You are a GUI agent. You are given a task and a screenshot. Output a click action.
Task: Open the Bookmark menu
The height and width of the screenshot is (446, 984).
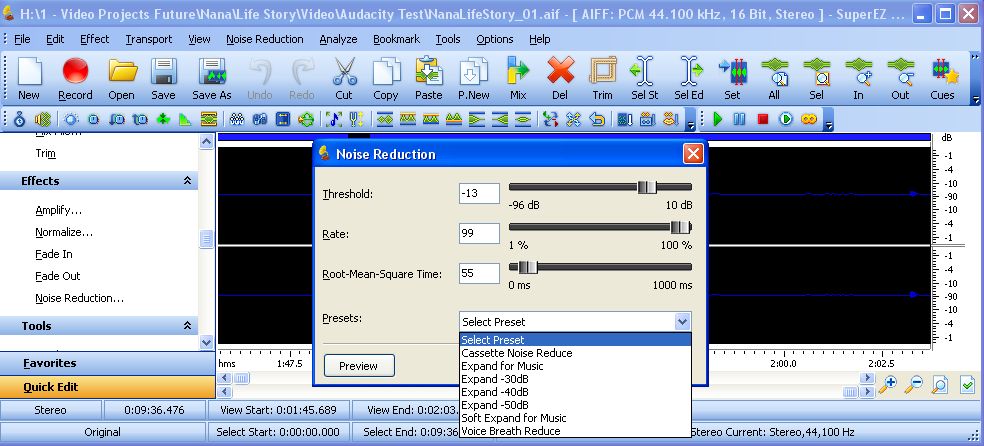point(396,39)
